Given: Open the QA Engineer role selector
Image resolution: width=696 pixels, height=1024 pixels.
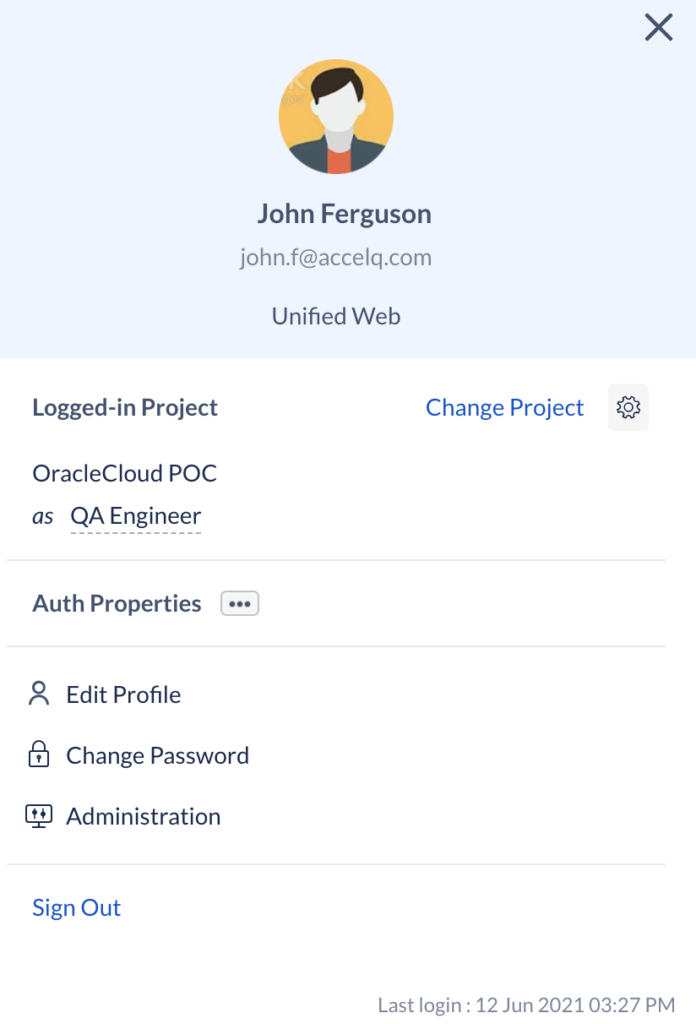Looking at the screenshot, I should (135, 517).
